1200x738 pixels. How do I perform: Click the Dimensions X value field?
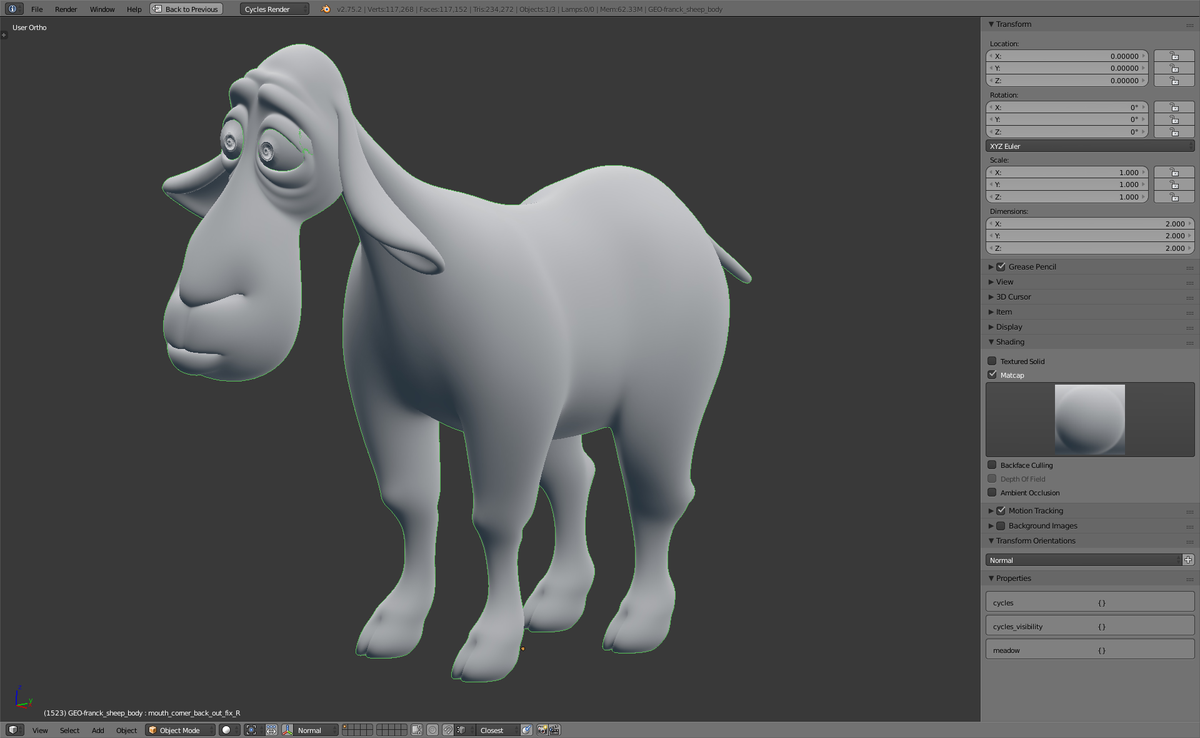point(1090,224)
